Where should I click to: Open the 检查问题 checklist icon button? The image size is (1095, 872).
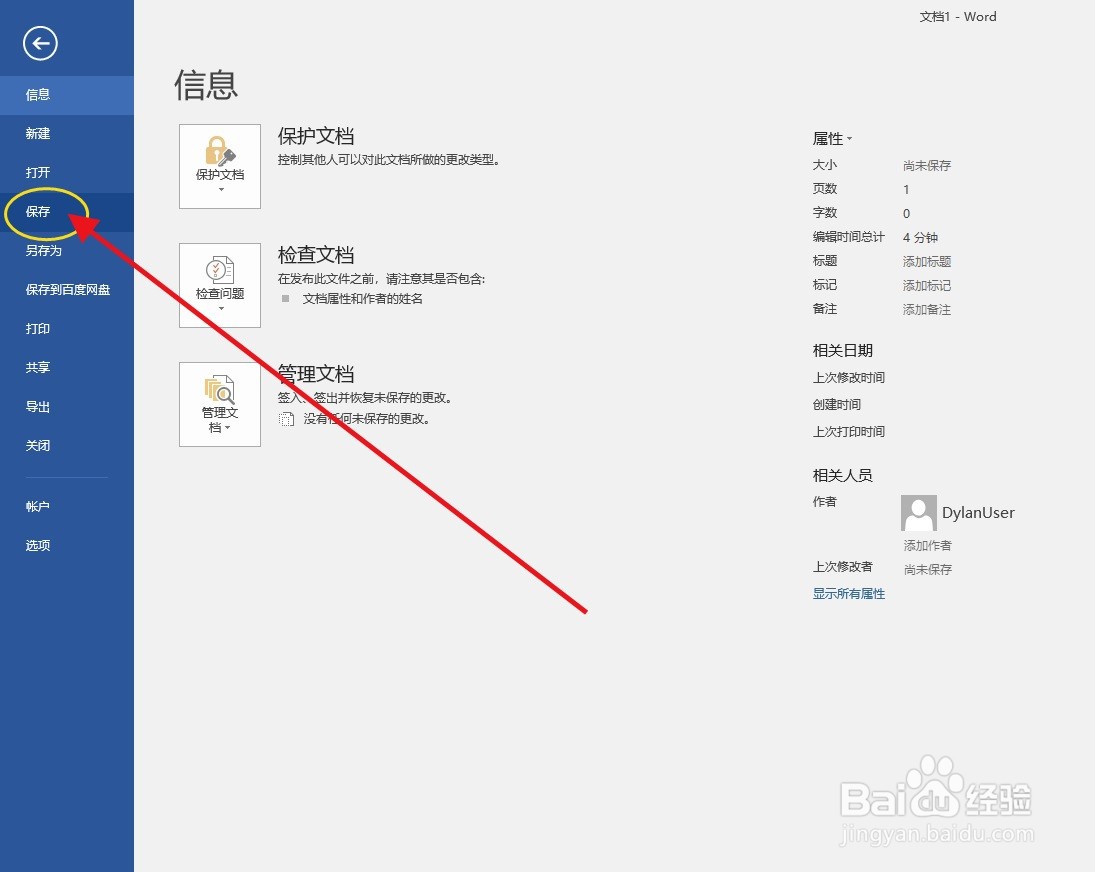tap(220, 286)
